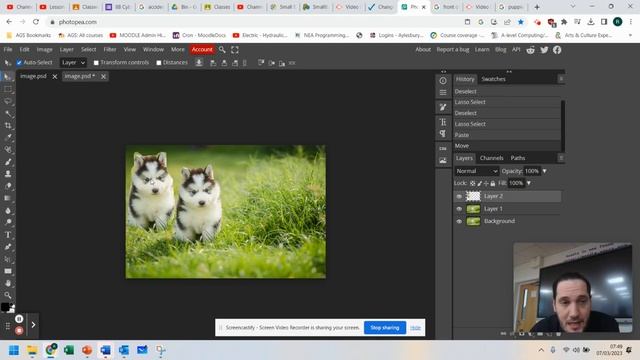Select the Hand tool

click(x=7, y=283)
